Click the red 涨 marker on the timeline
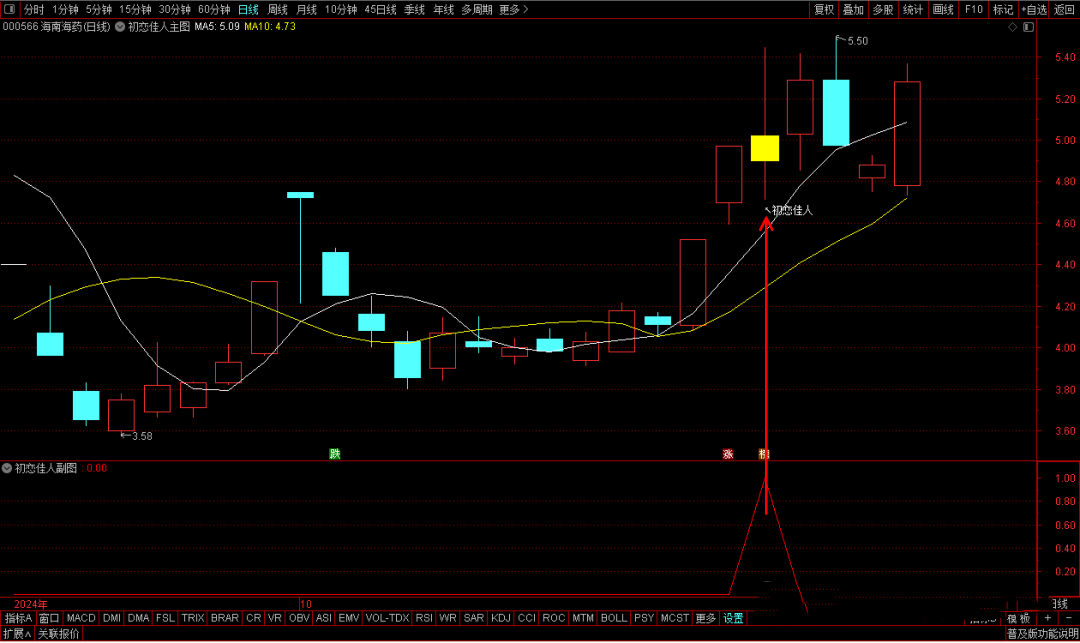Image resolution: width=1080 pixels, height=643 pixels. coord(728,454)
